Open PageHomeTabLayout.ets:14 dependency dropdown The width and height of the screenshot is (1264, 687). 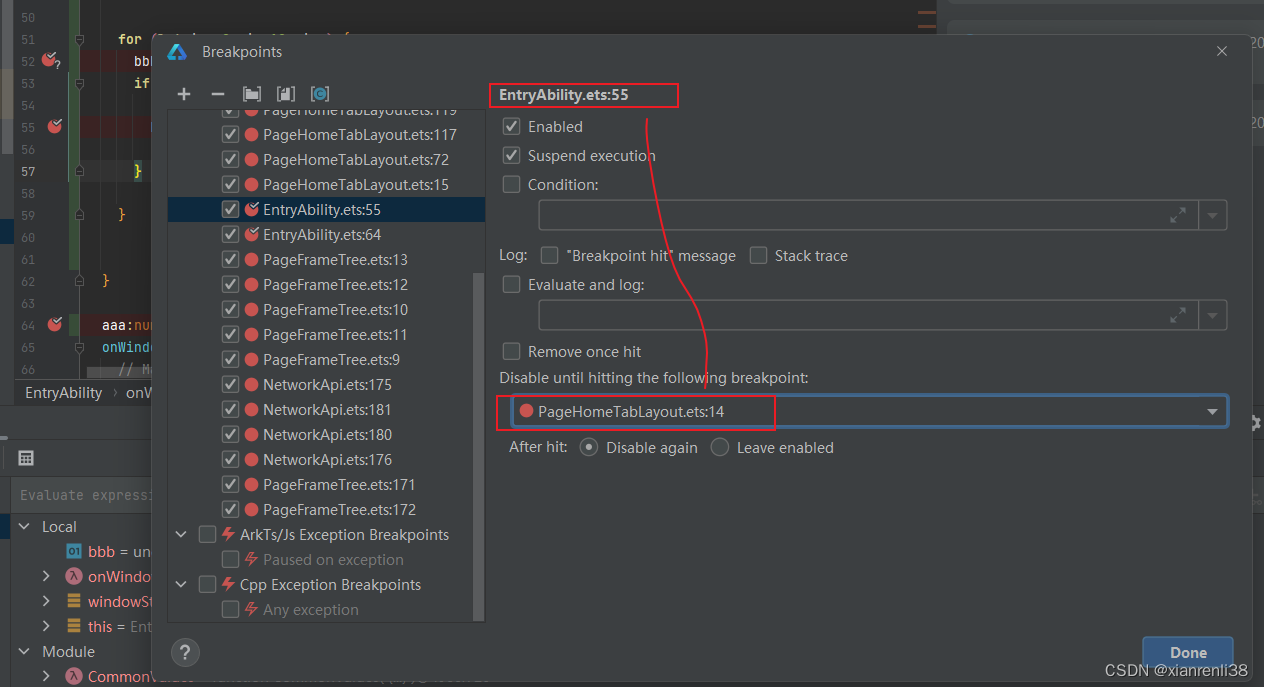pos(1212,412)
